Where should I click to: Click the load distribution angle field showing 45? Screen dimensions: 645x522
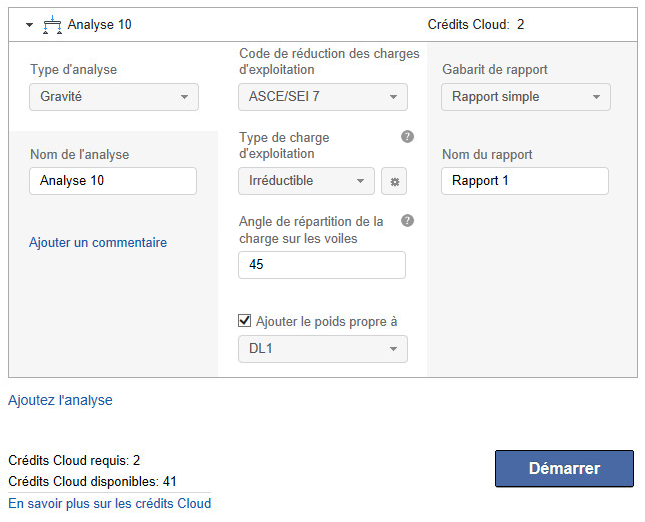pyautogui.click(x=322, y=265)
